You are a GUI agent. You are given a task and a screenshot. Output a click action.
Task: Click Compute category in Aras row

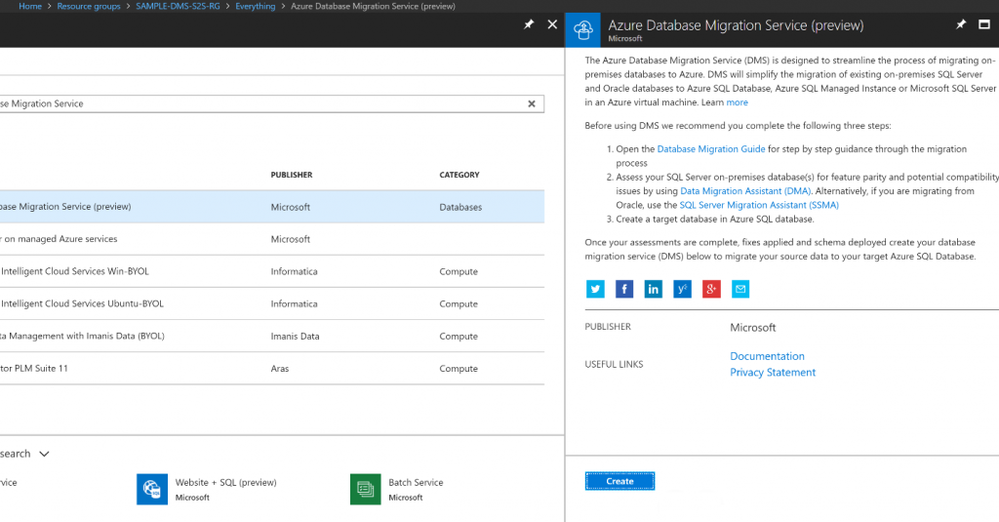click(x=458, y=369)
